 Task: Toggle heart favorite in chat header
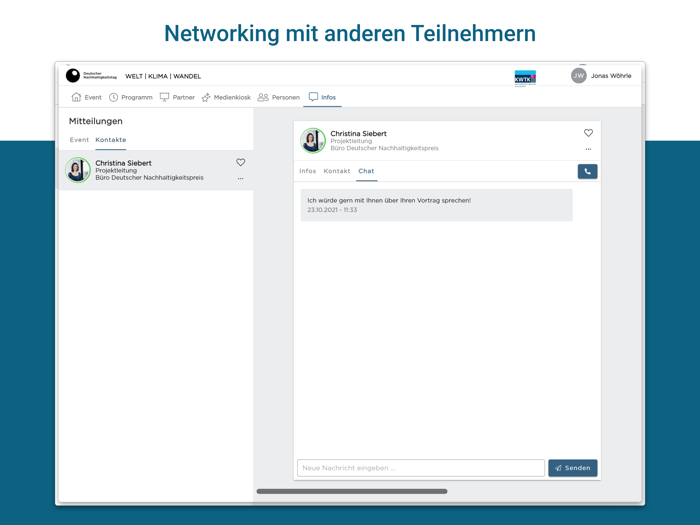[588, 133]
